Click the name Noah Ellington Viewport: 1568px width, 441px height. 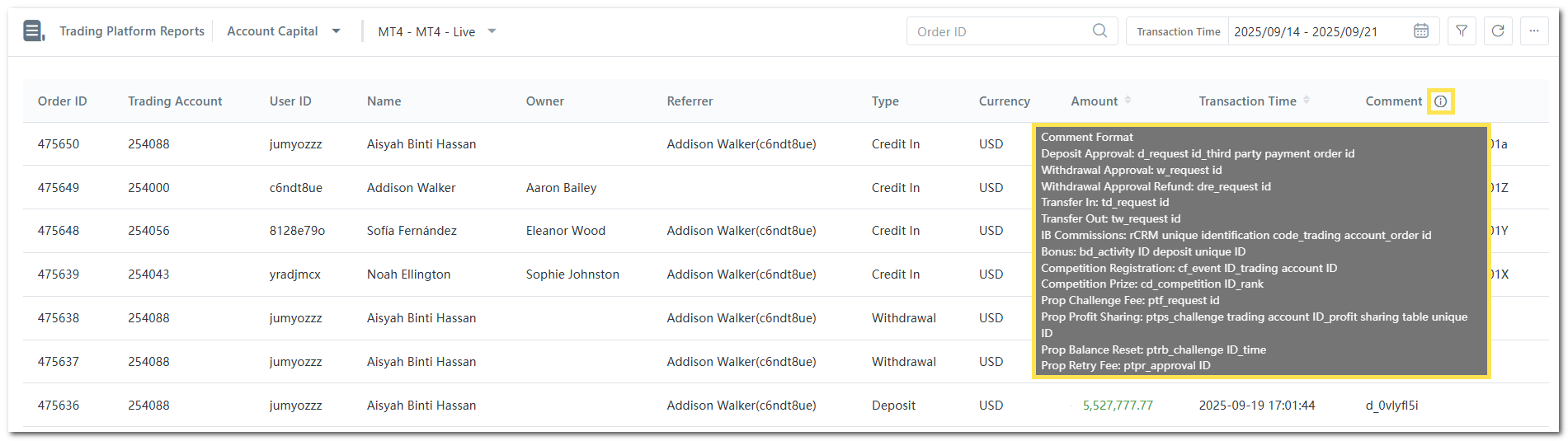408,274
